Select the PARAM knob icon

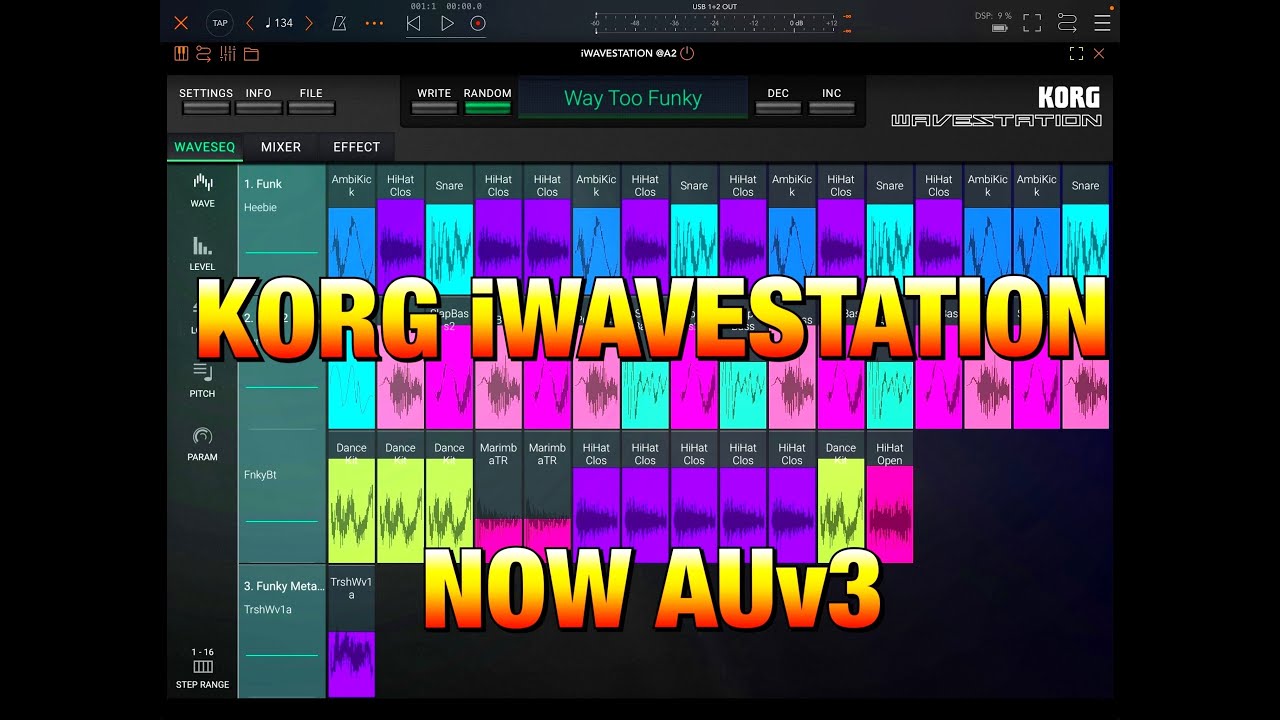pos(203,444)
